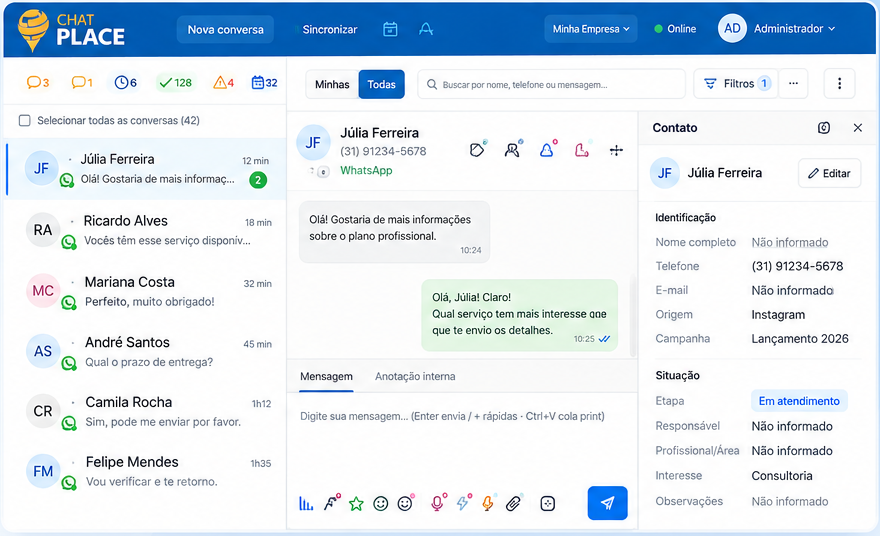Filter by orange chat bubble count 3
The height and width of the screenshot is (536, 880).
(x=38, y=83)
